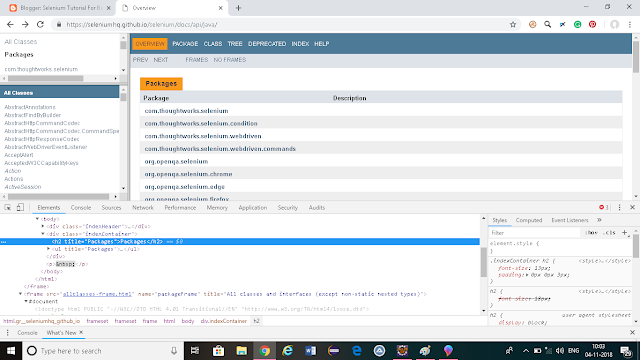Expand padding shorthand property triangle
The height and width of the screenshot is (360, 640).
pos(527,275)
